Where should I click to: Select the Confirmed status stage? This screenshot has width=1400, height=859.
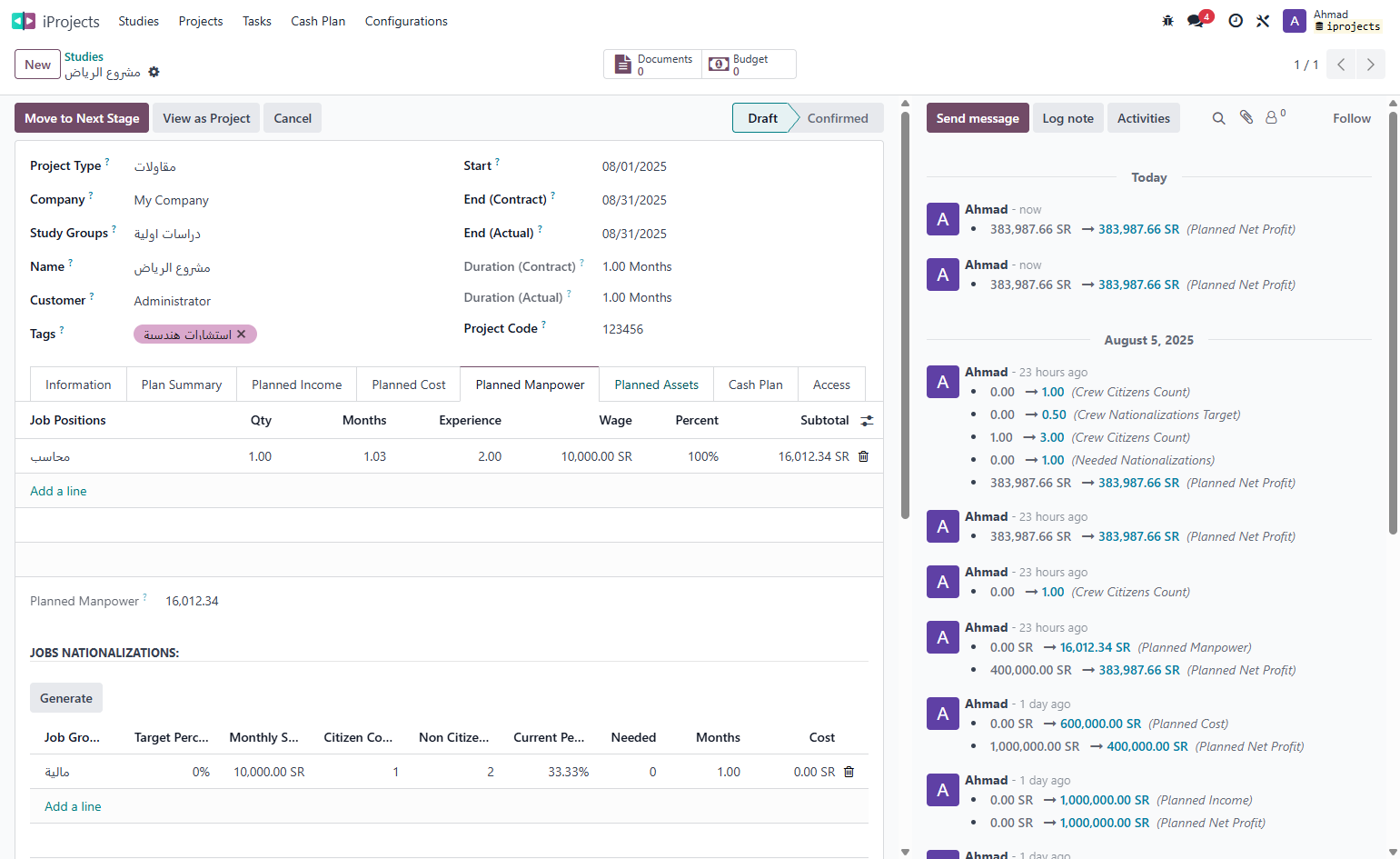tap(838, 118)
